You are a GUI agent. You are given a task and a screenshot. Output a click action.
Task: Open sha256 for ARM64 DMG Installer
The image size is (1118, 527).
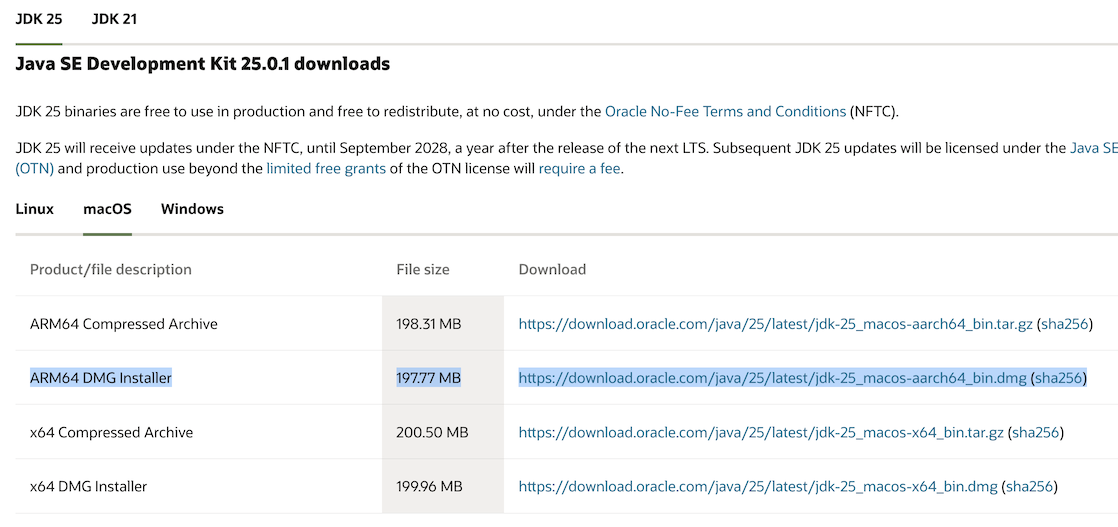tap(1059, 378)
